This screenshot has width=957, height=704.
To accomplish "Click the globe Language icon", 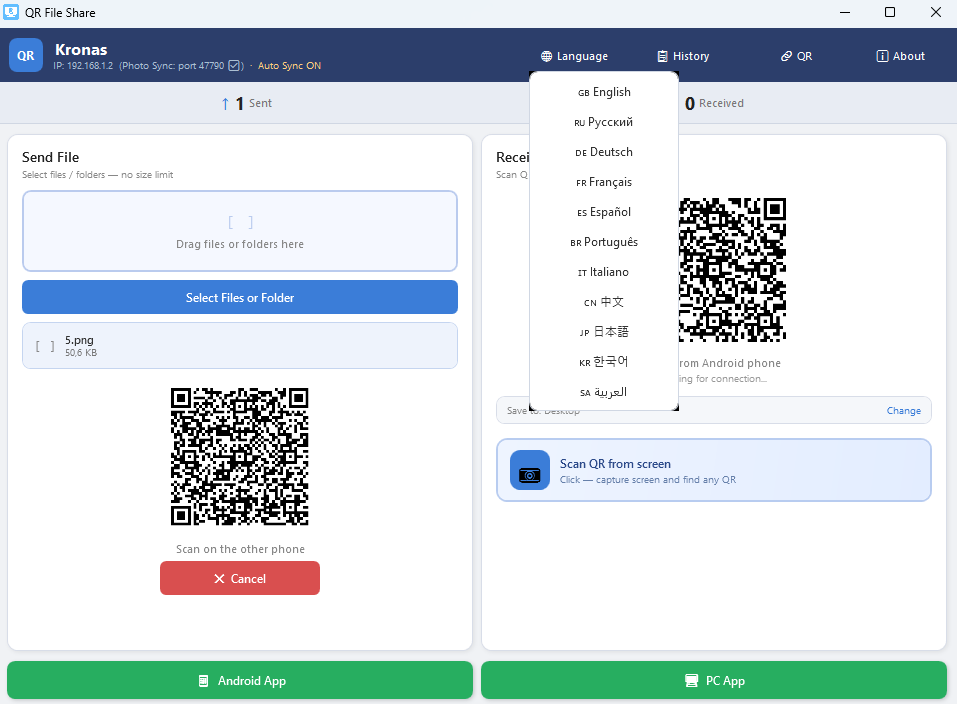I will 545,56.
